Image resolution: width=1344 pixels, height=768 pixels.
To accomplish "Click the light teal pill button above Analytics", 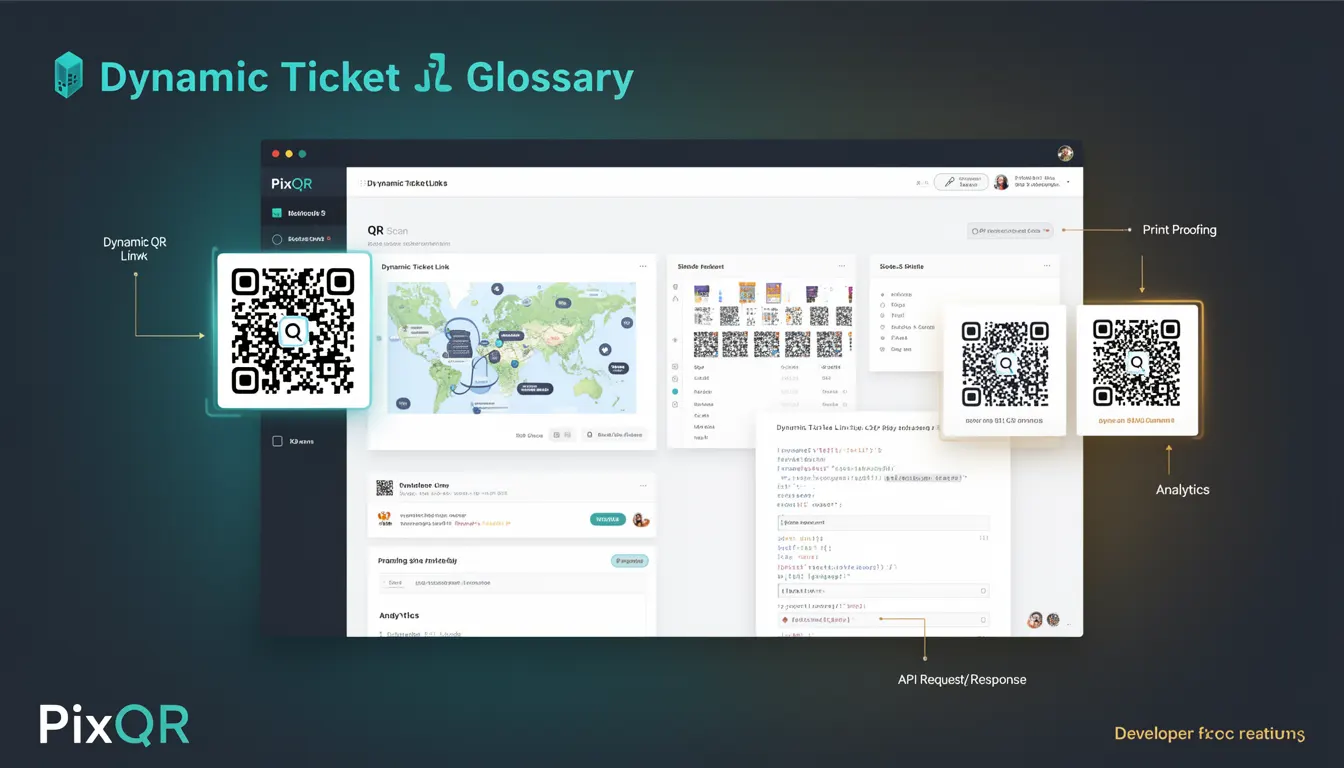I will 630,561.
